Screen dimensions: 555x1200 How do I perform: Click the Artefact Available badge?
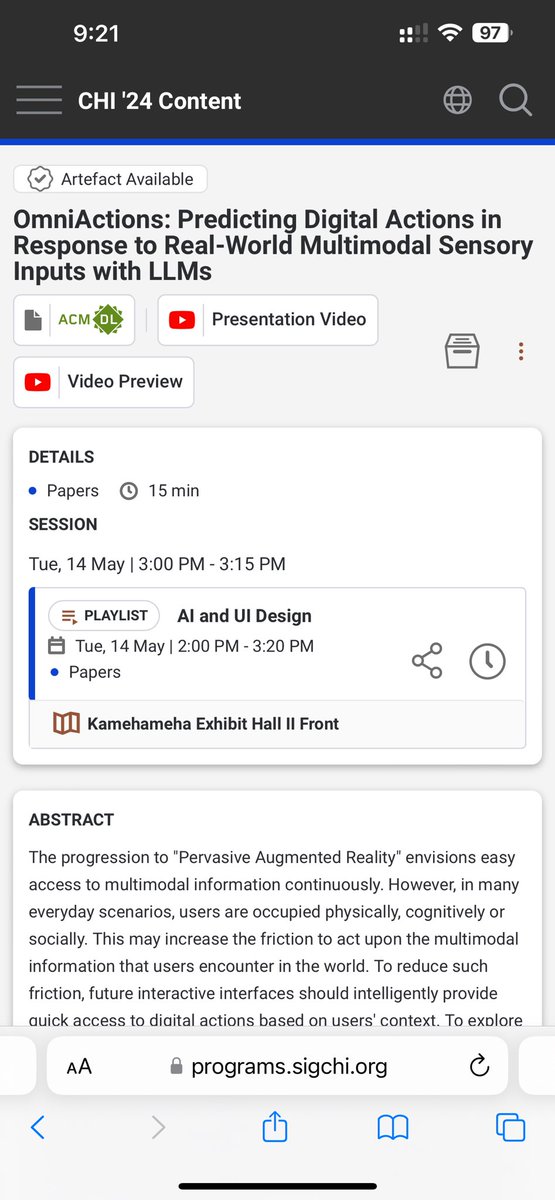click(110, 179)
